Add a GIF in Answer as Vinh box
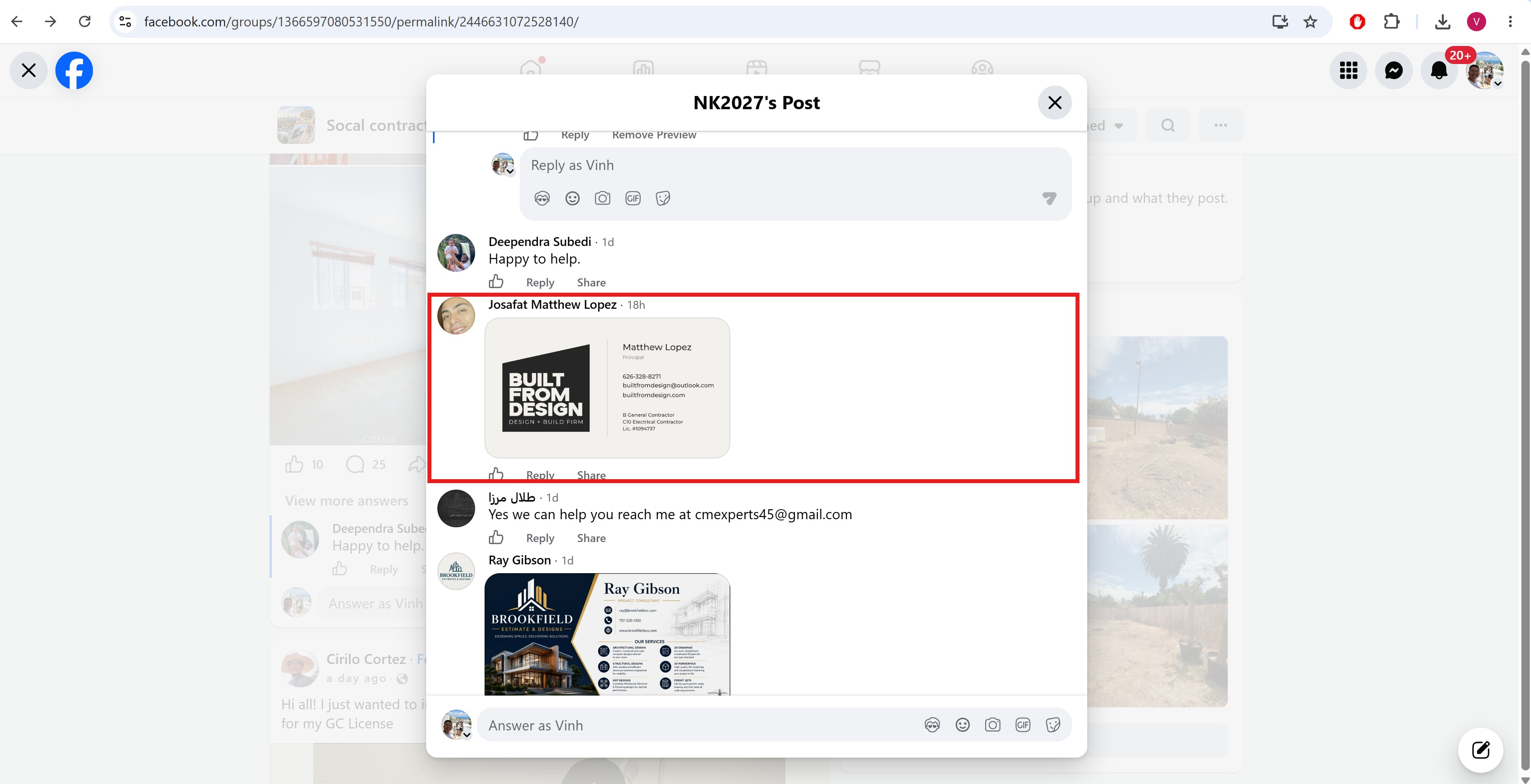Screen dimensions: 1531x784 pos(1023,725)
